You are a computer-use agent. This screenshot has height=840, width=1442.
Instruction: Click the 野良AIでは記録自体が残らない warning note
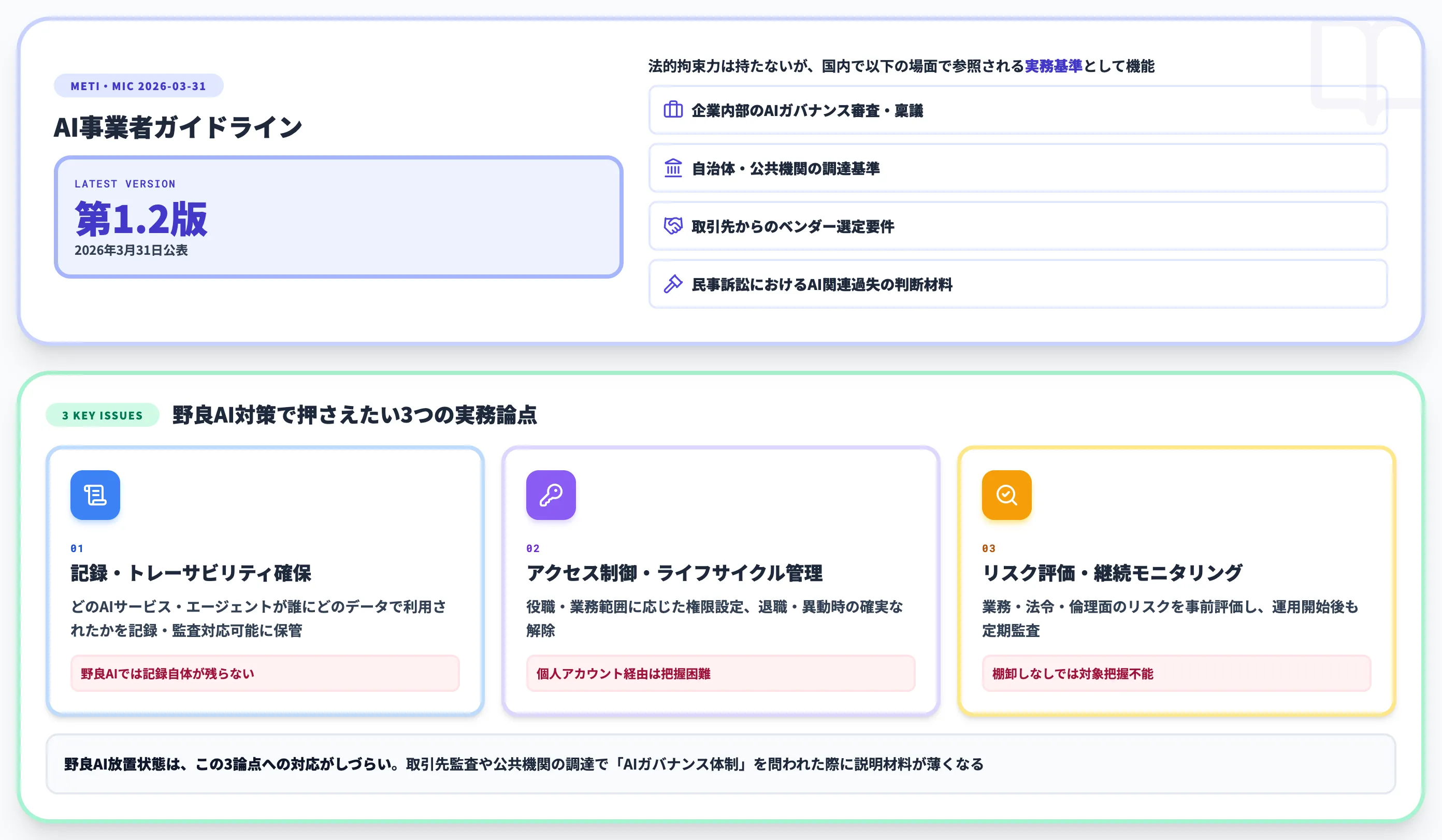(265, 673)
